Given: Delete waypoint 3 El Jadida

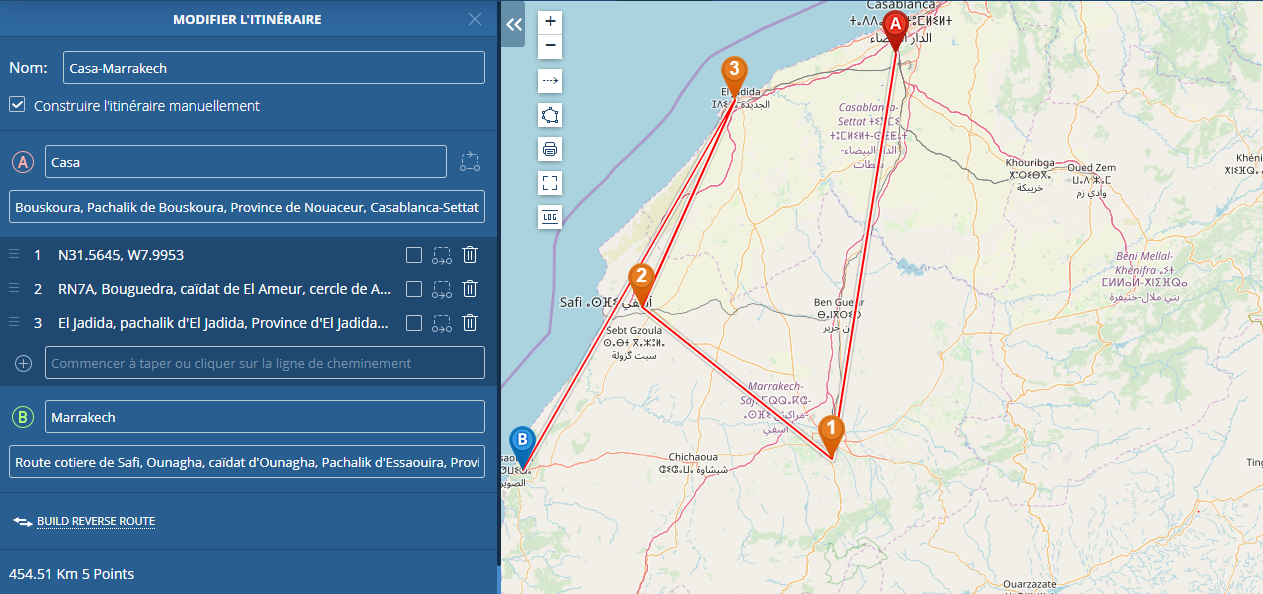Looking at the screenshot, I should tap(470, 323).
